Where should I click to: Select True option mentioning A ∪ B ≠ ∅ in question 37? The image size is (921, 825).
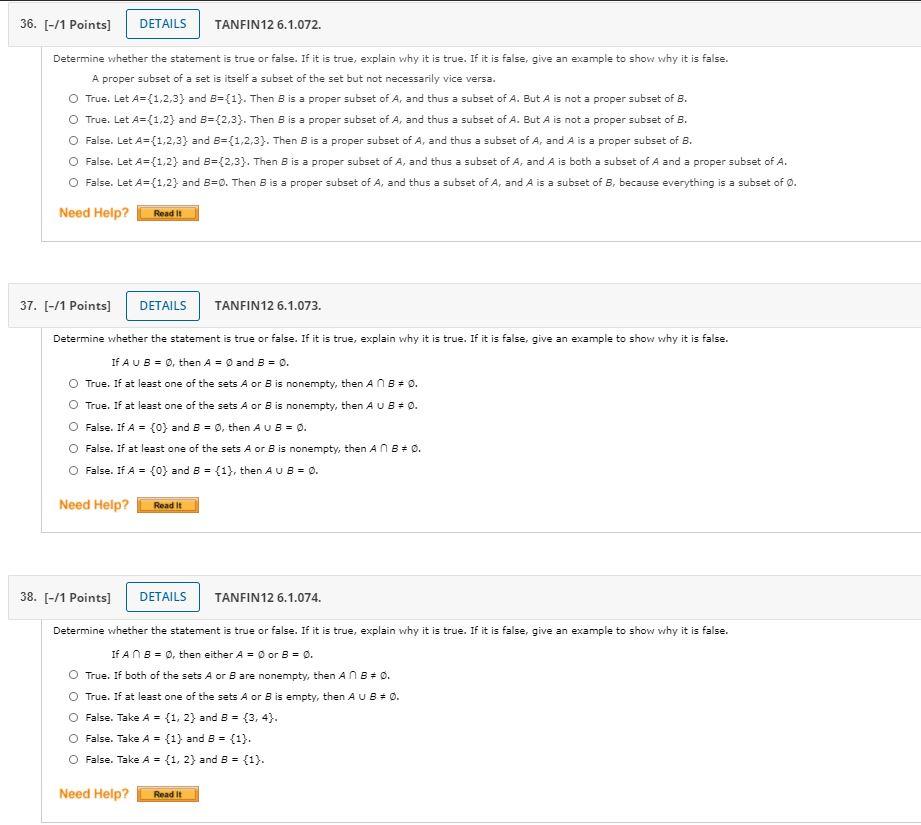coord(73,405)
